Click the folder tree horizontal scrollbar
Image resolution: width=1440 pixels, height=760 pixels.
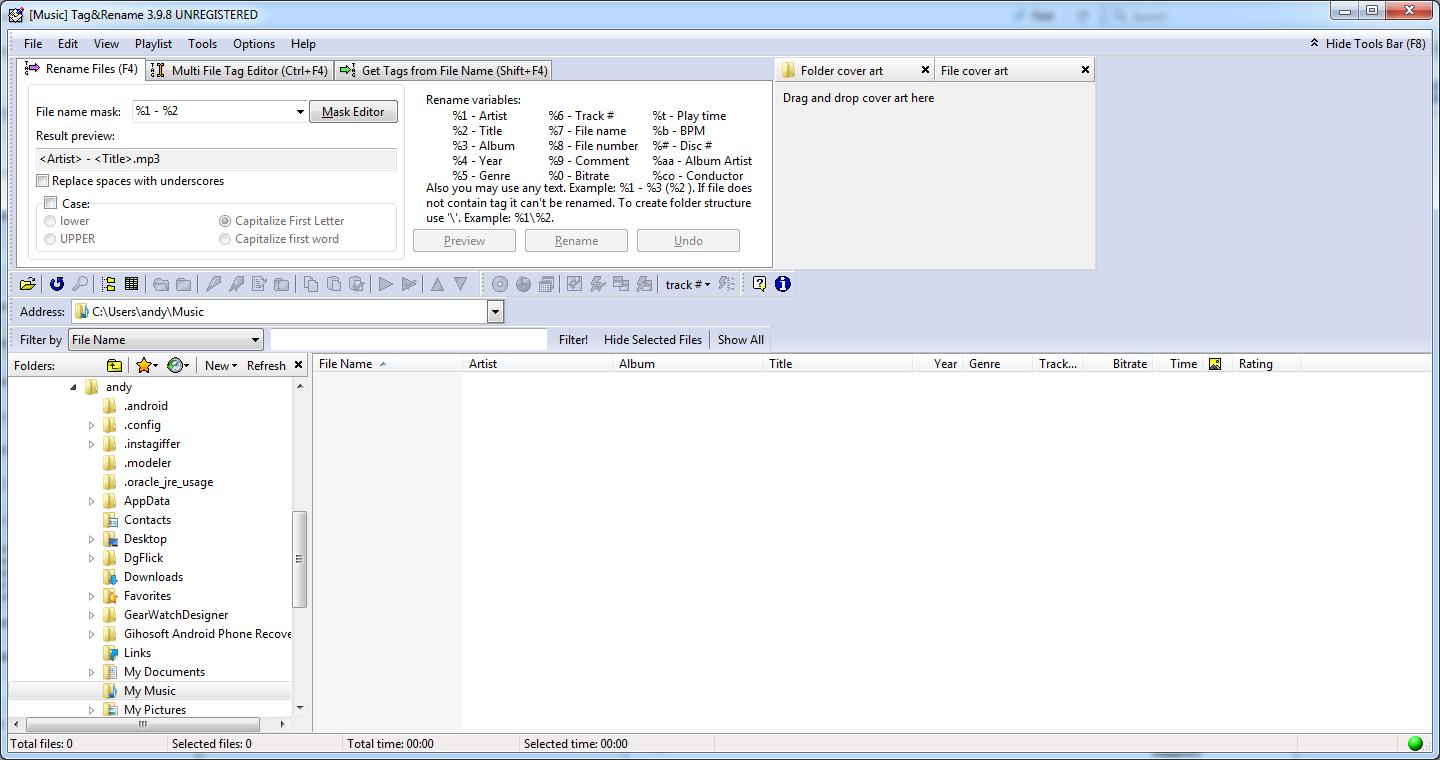(x=142, y=724)
